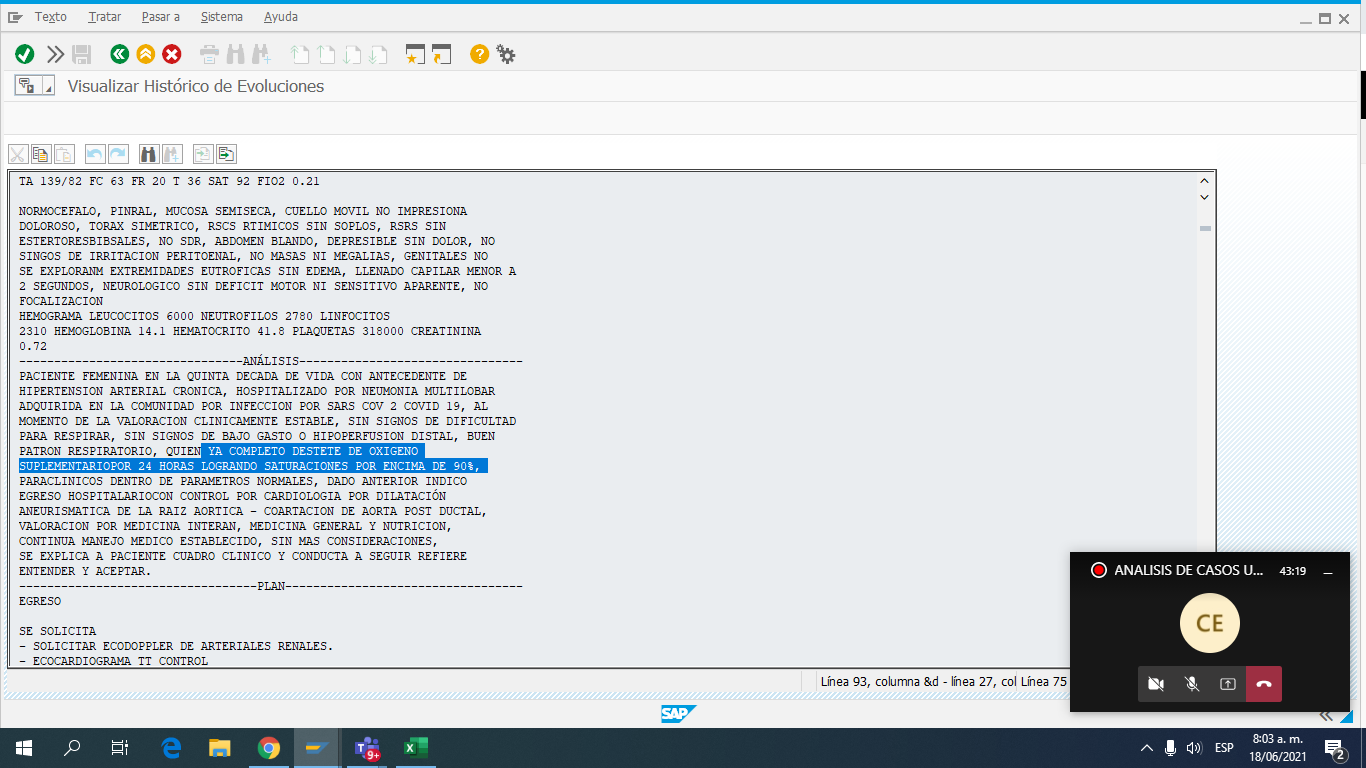1366x768 pixels.
Task: Expand the command field double-arrow
Action: click(55, 54)
